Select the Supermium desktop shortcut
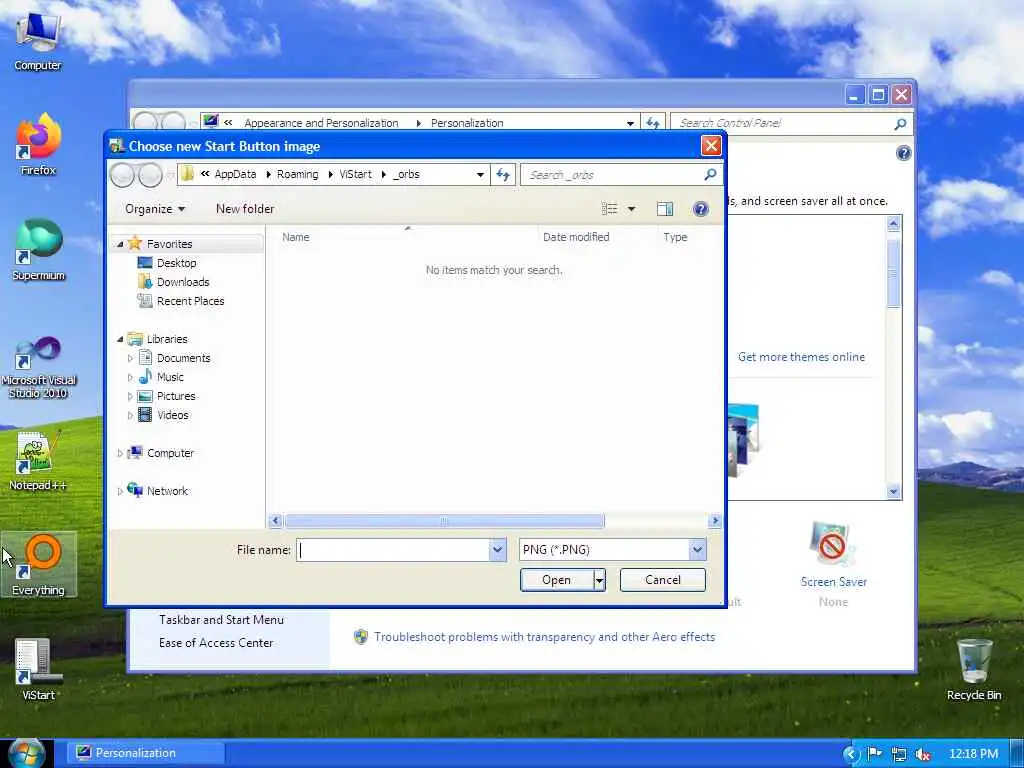 point(38,249)
